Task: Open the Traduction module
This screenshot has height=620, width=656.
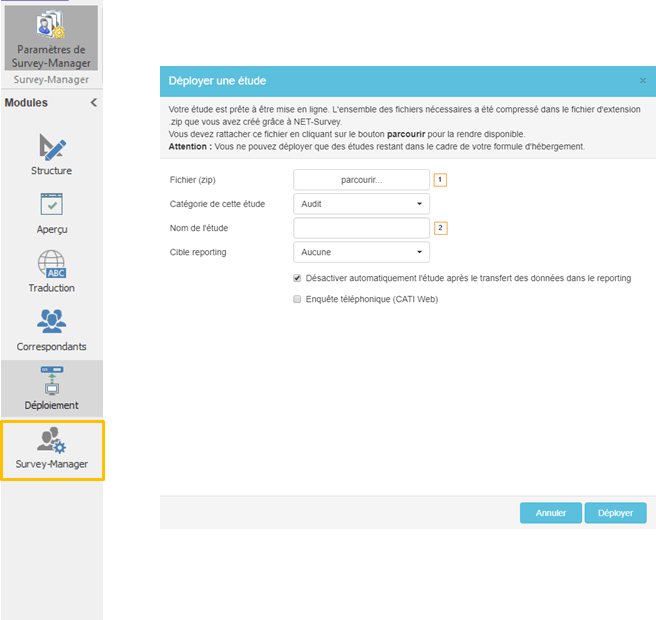Action: [x=51, y=272]
